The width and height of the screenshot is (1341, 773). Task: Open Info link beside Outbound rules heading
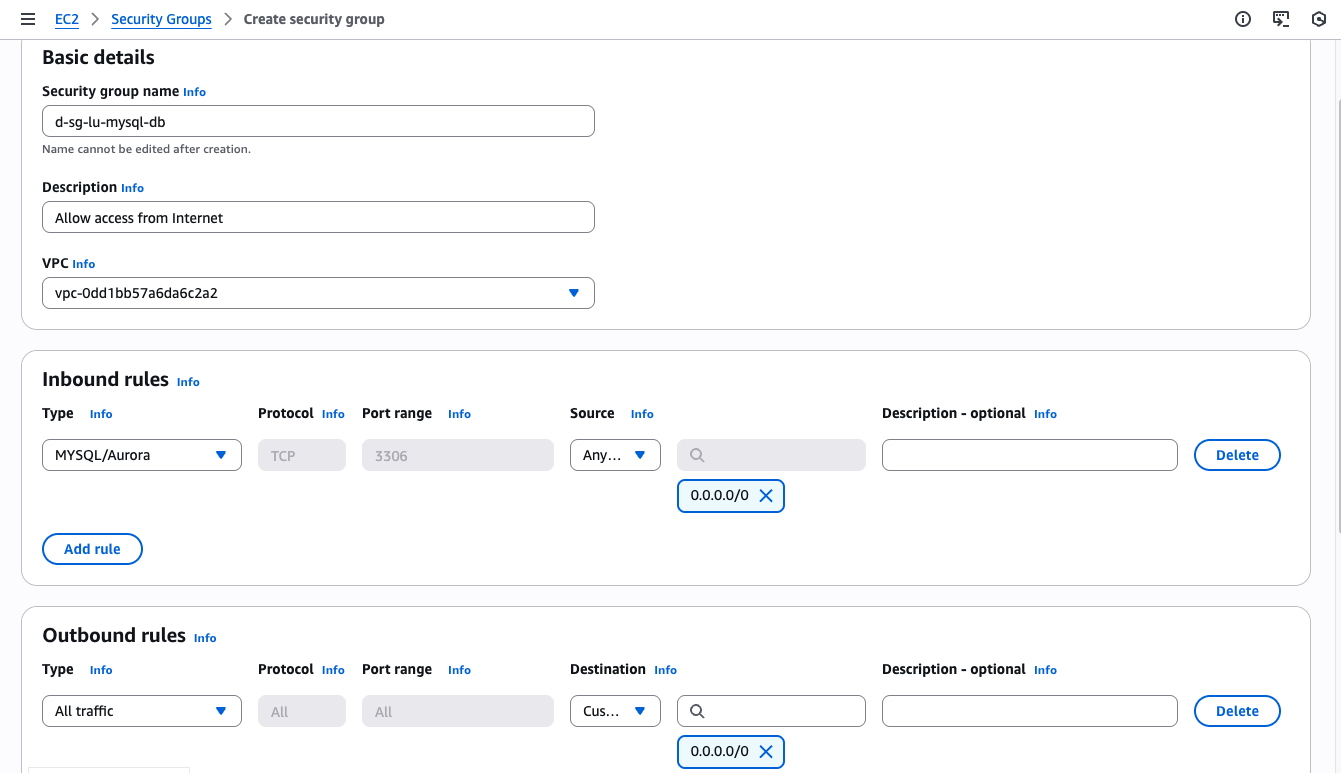point(205,638)
